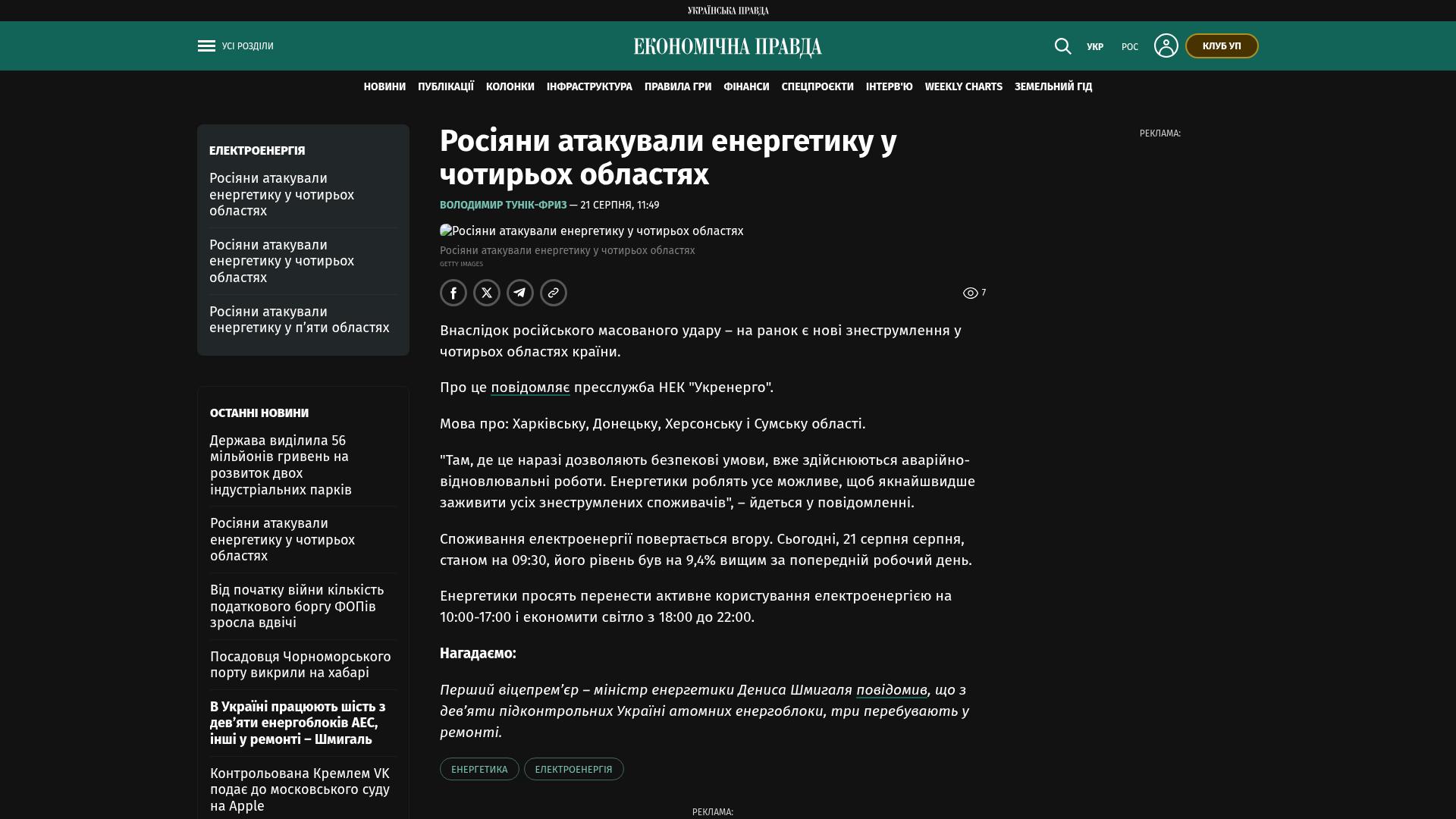This screenshot has height=819, width=1456.
Task: Click the ОСТАННІ НОВИНИ heading
Action: coord(259,413)
